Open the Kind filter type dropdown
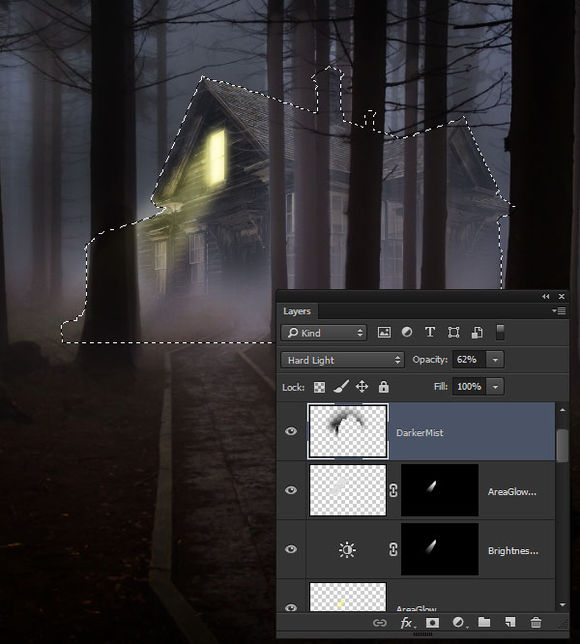The height and width of the screenshot is (644, 580). (x=324, y=333)
